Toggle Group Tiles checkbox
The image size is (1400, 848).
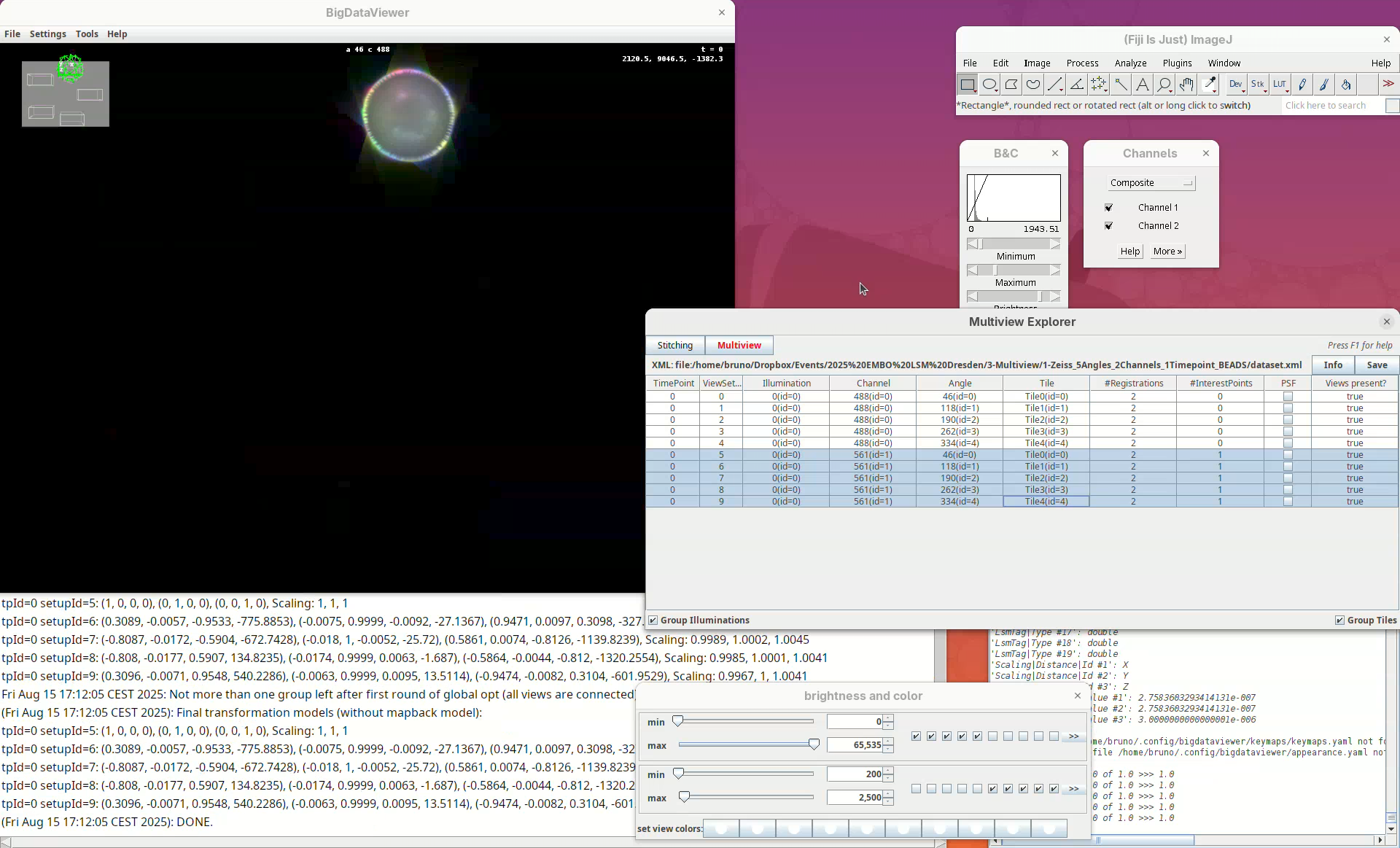(x=1339, y=621)
